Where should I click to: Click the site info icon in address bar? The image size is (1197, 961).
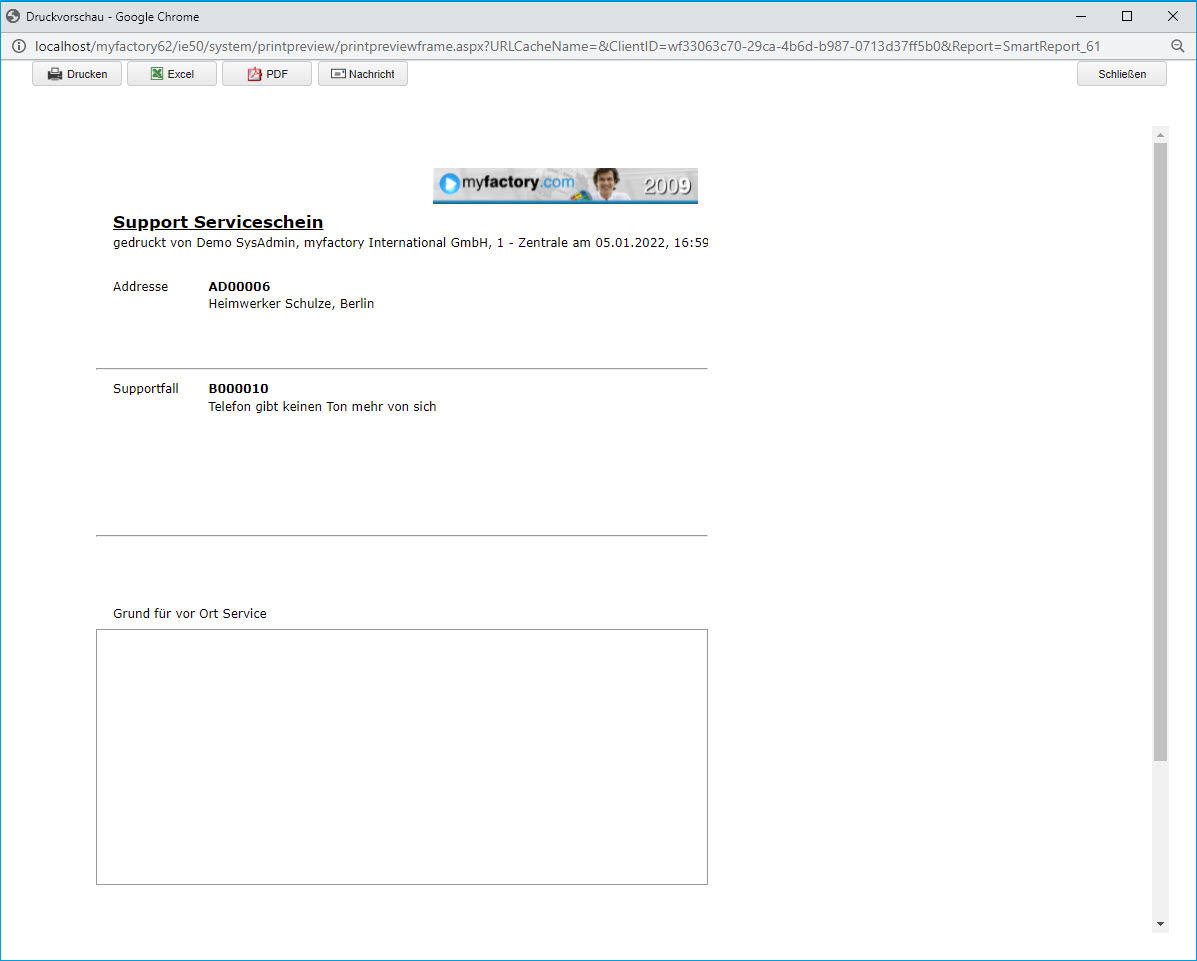tap(18, 47)
